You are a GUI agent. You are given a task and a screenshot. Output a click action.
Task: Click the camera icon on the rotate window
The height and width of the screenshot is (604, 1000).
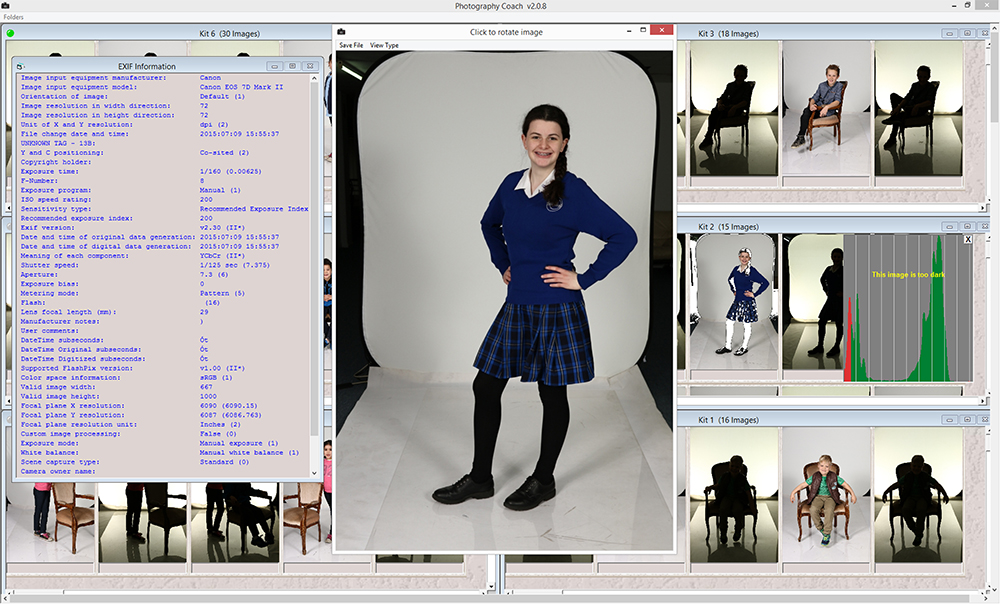[340, 30]
